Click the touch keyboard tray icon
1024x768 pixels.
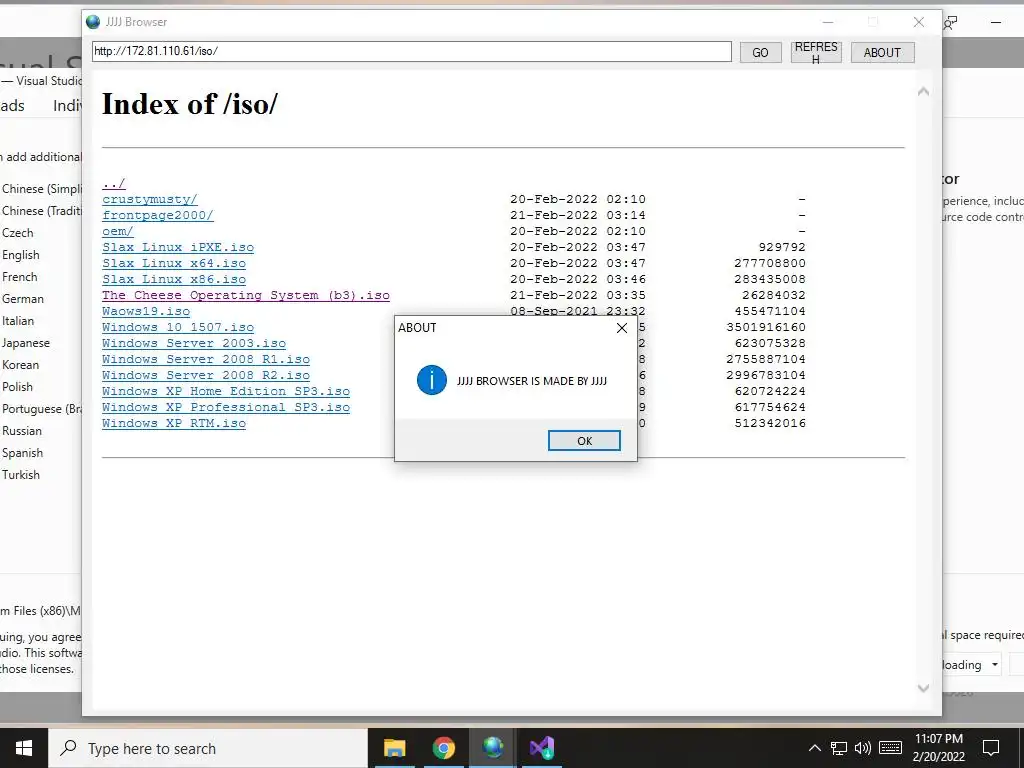890,748
